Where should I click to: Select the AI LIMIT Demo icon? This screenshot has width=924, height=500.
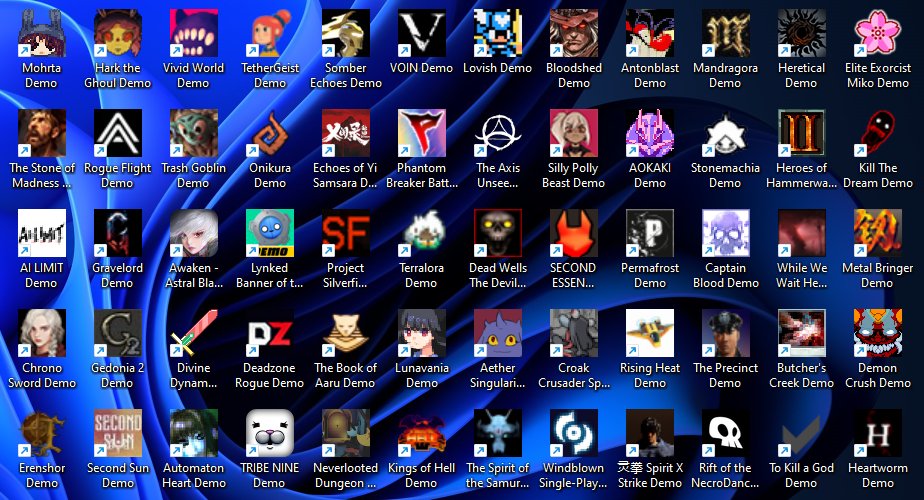(x=41, y=233)
